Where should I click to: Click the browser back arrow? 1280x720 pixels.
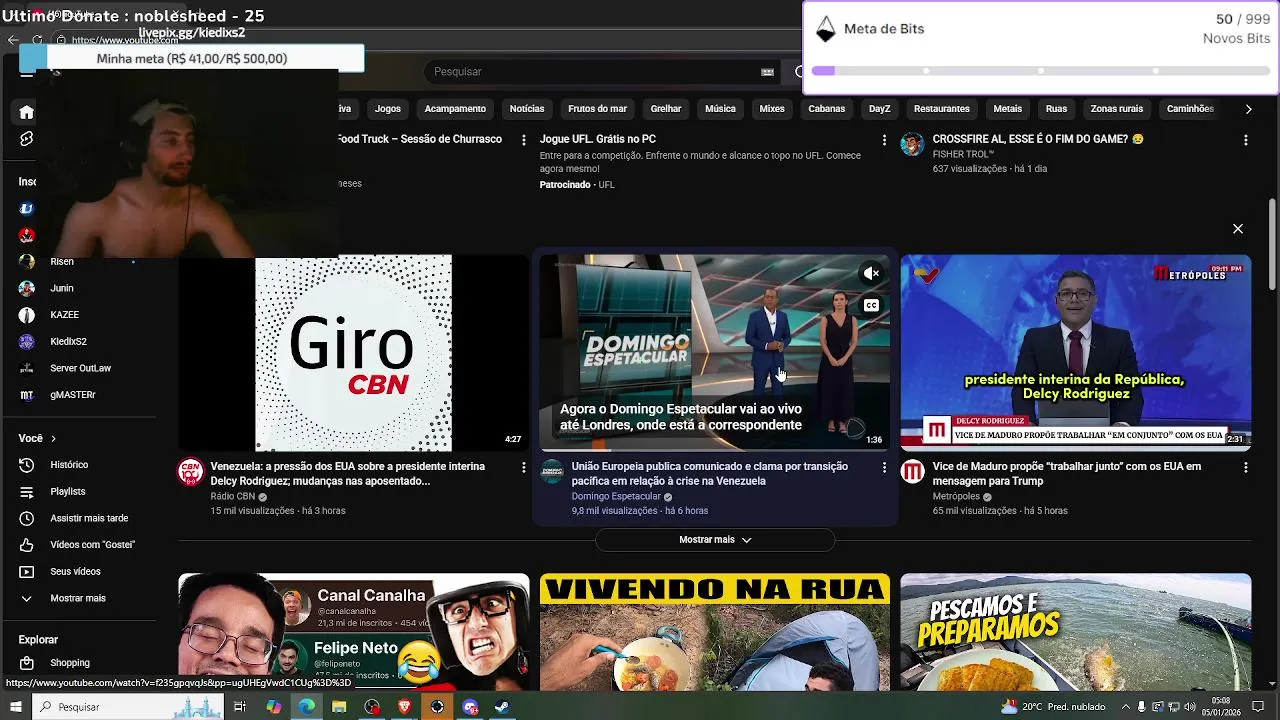click(x=12, y=40)
